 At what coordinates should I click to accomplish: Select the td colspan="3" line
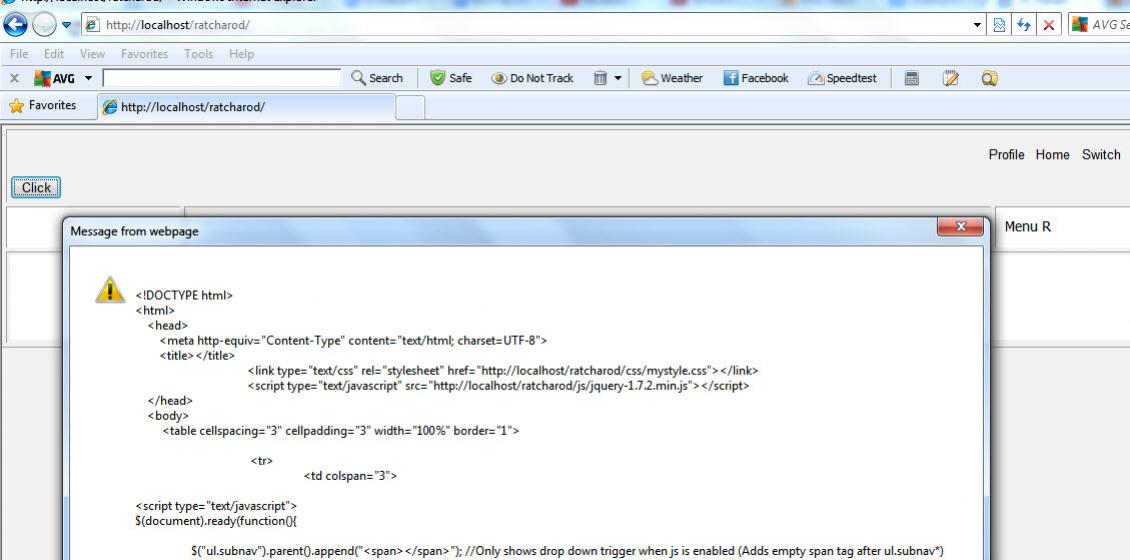[350, 476]
